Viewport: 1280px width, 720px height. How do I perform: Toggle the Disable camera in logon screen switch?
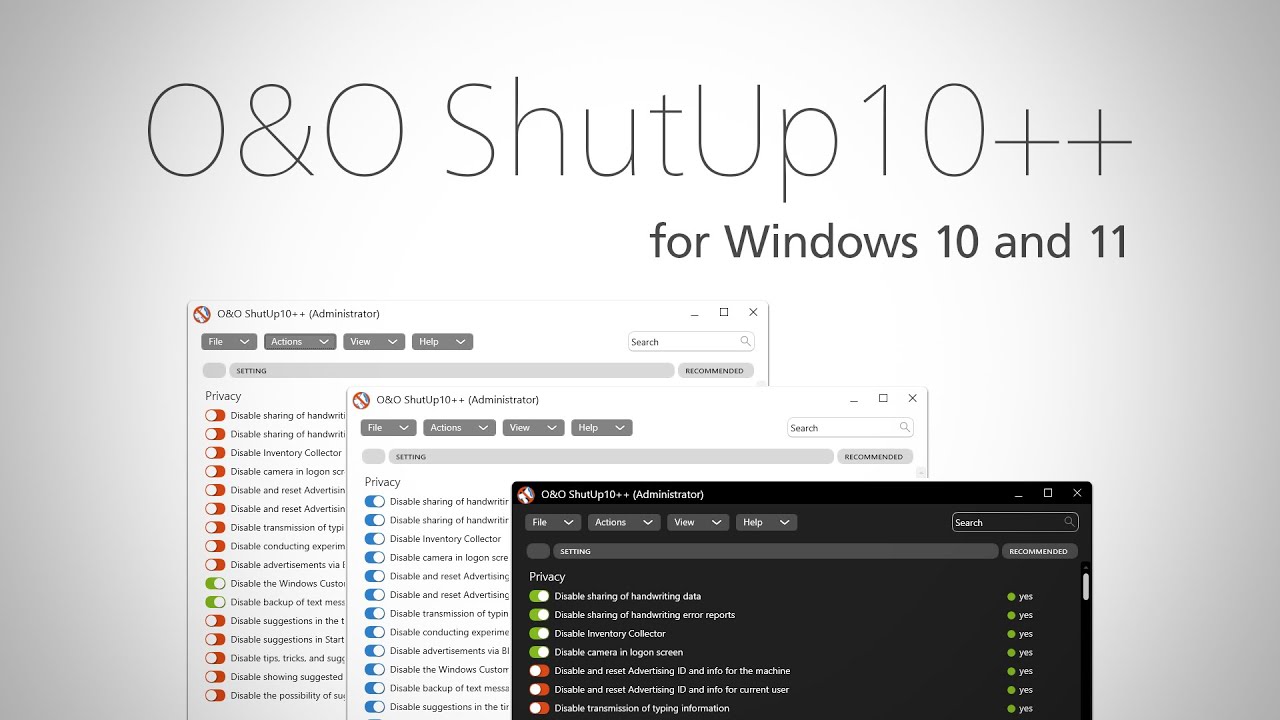click(x=538, y=652)
